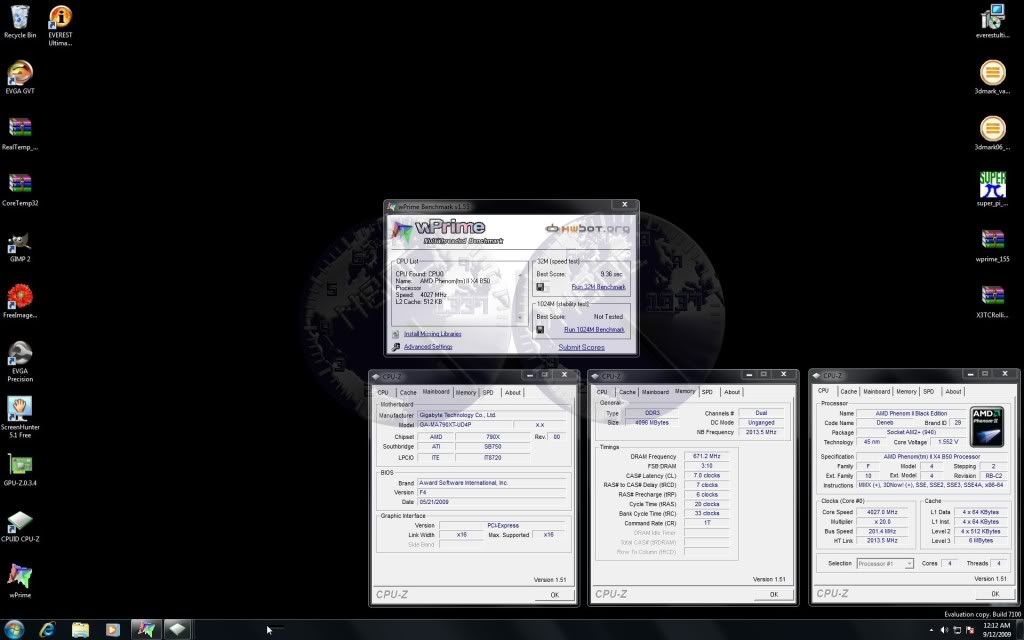Open the ScreenHunter 5.1 Free shortcut
This screenshot has height=640, width=1024.
(x=19, y=409)
